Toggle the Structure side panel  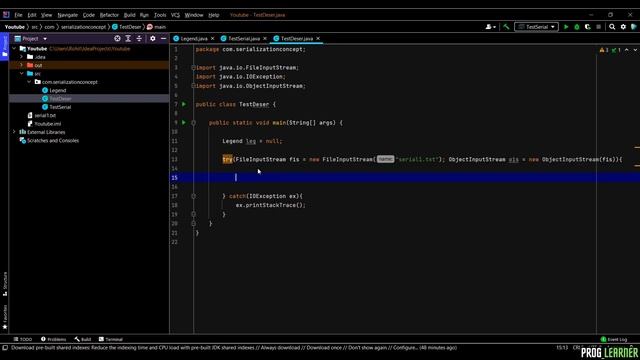[5, 283]
